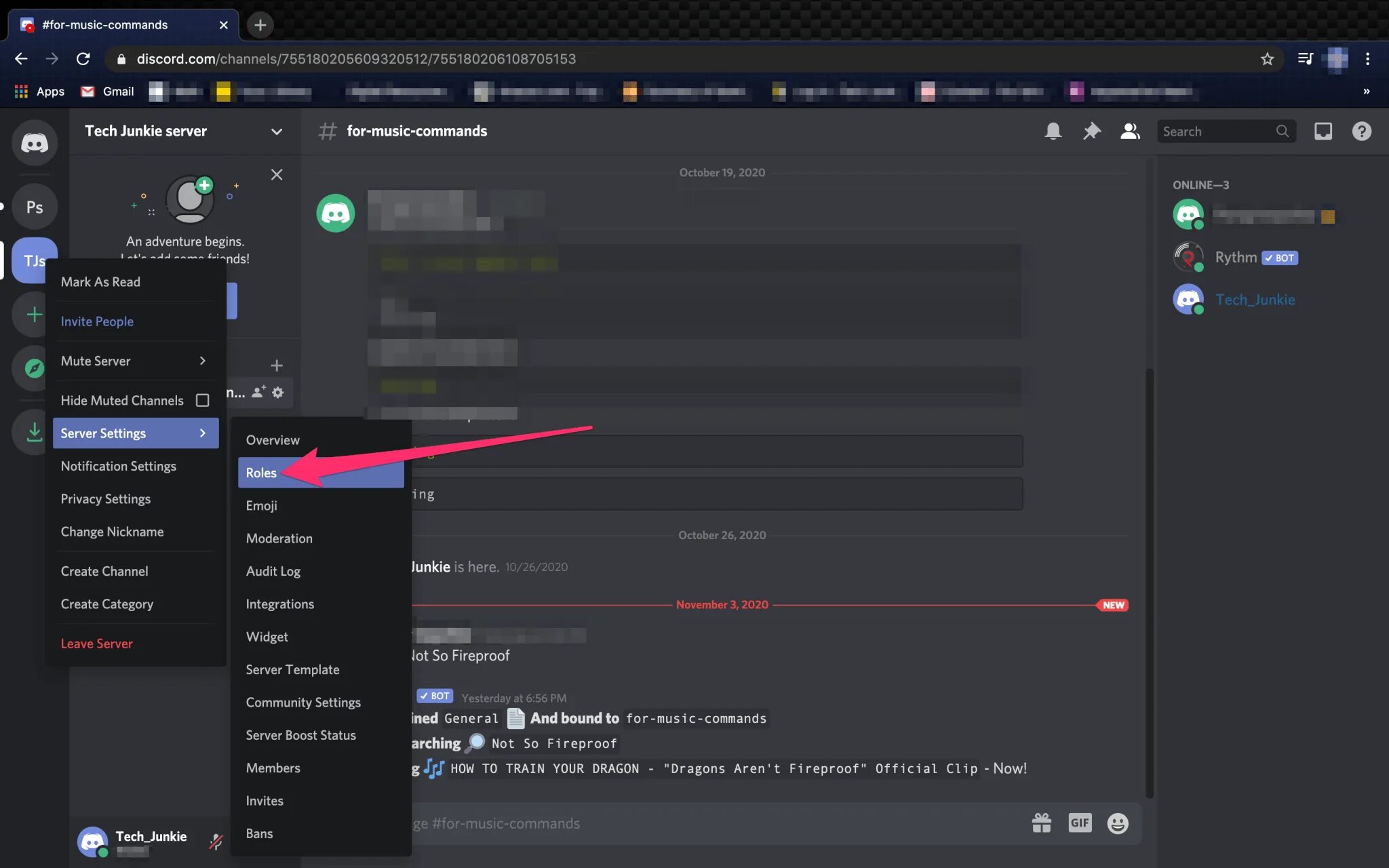The image size is (1389, 868).
Task: Toggle microphone mute icon
Action: [216, 842]
